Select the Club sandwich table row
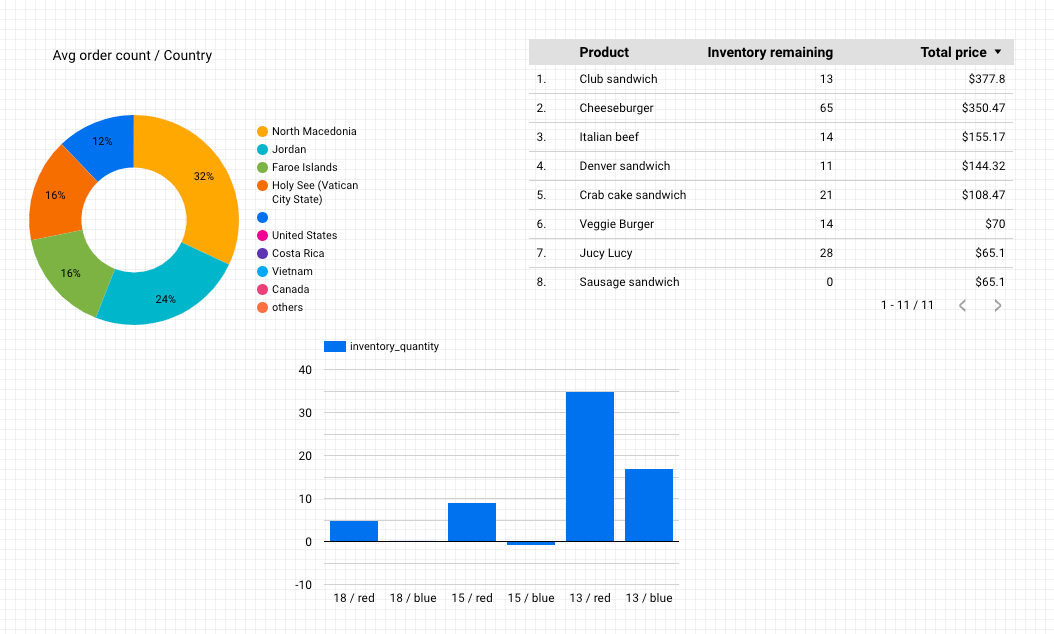Viewport: 1054px width, 634px height. 700,79
